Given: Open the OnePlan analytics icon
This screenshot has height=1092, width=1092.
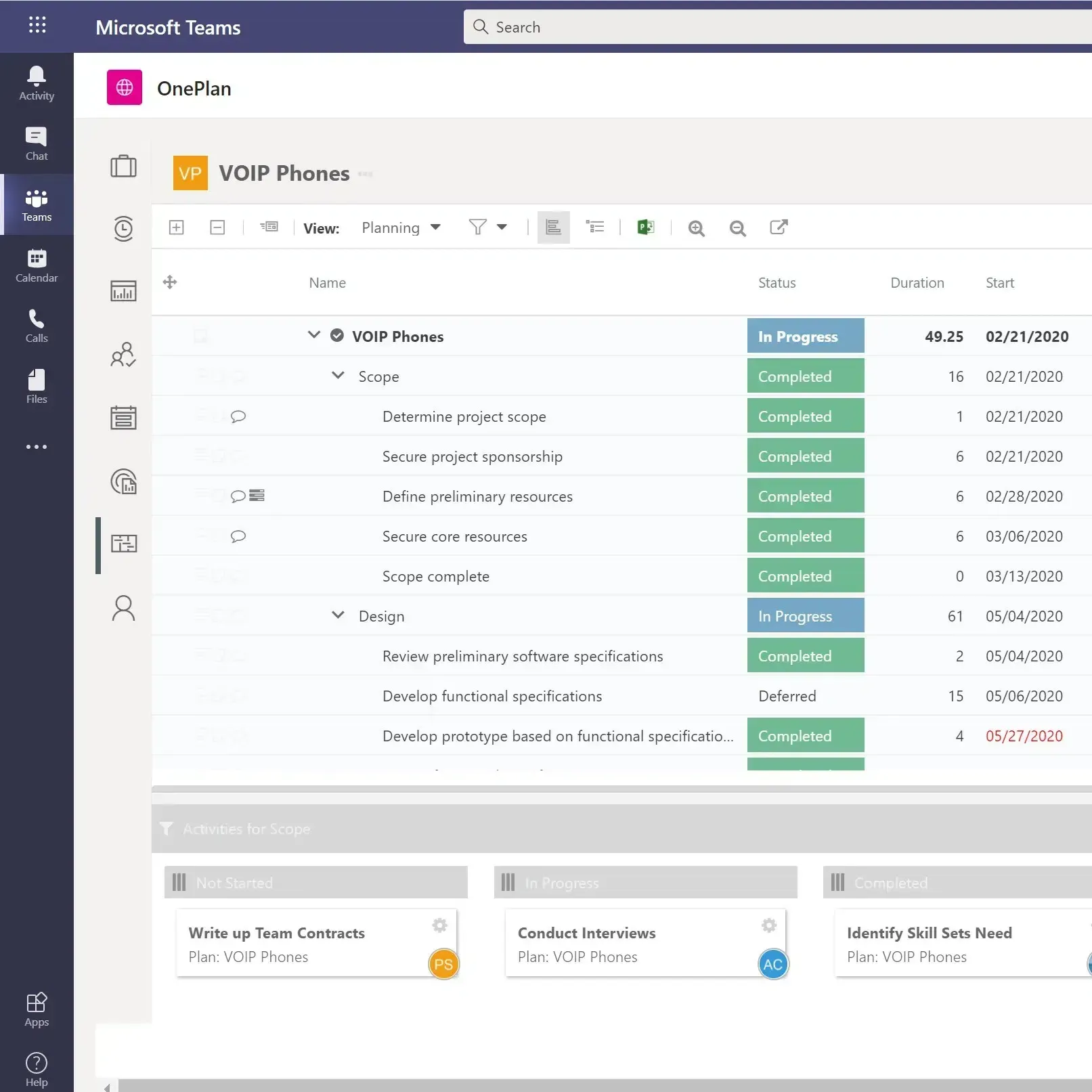Looking at the screenshot, I should click(x=123, y=481).
